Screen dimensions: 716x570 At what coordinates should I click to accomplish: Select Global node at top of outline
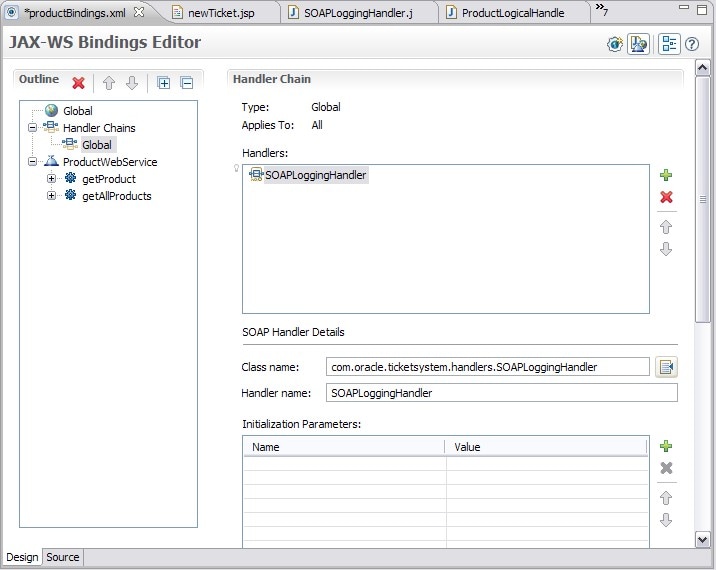pyautogui.click(x=78, y=111)
